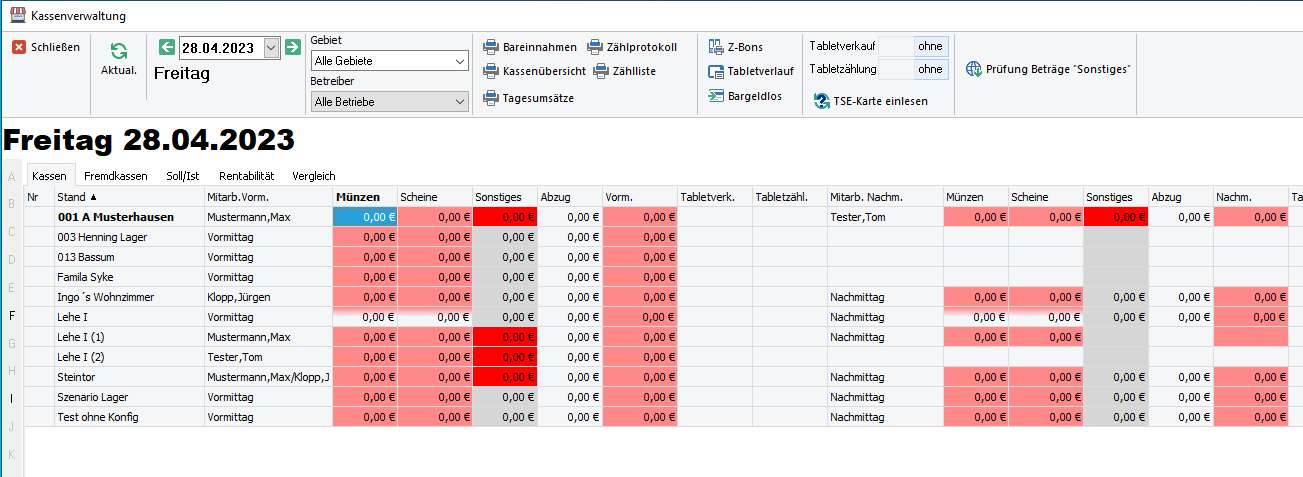The width and height of the screenshot is (1303, 477).
Task: Go to next day with green right arrow
Action: click(293, 47)
